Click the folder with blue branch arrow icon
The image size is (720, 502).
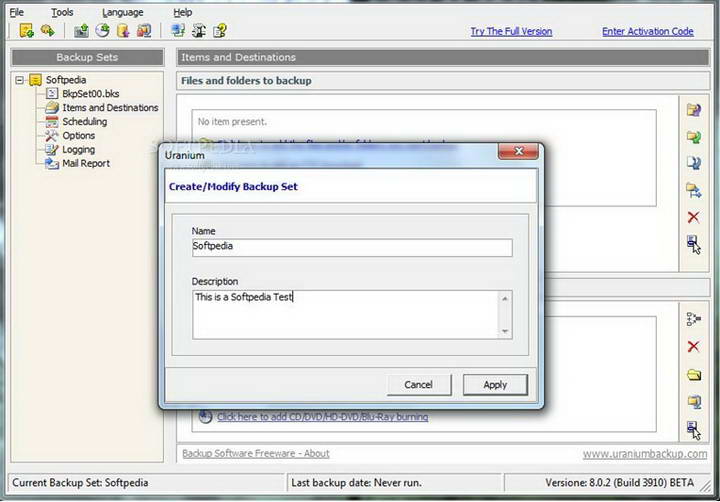[x=693, y=190]
